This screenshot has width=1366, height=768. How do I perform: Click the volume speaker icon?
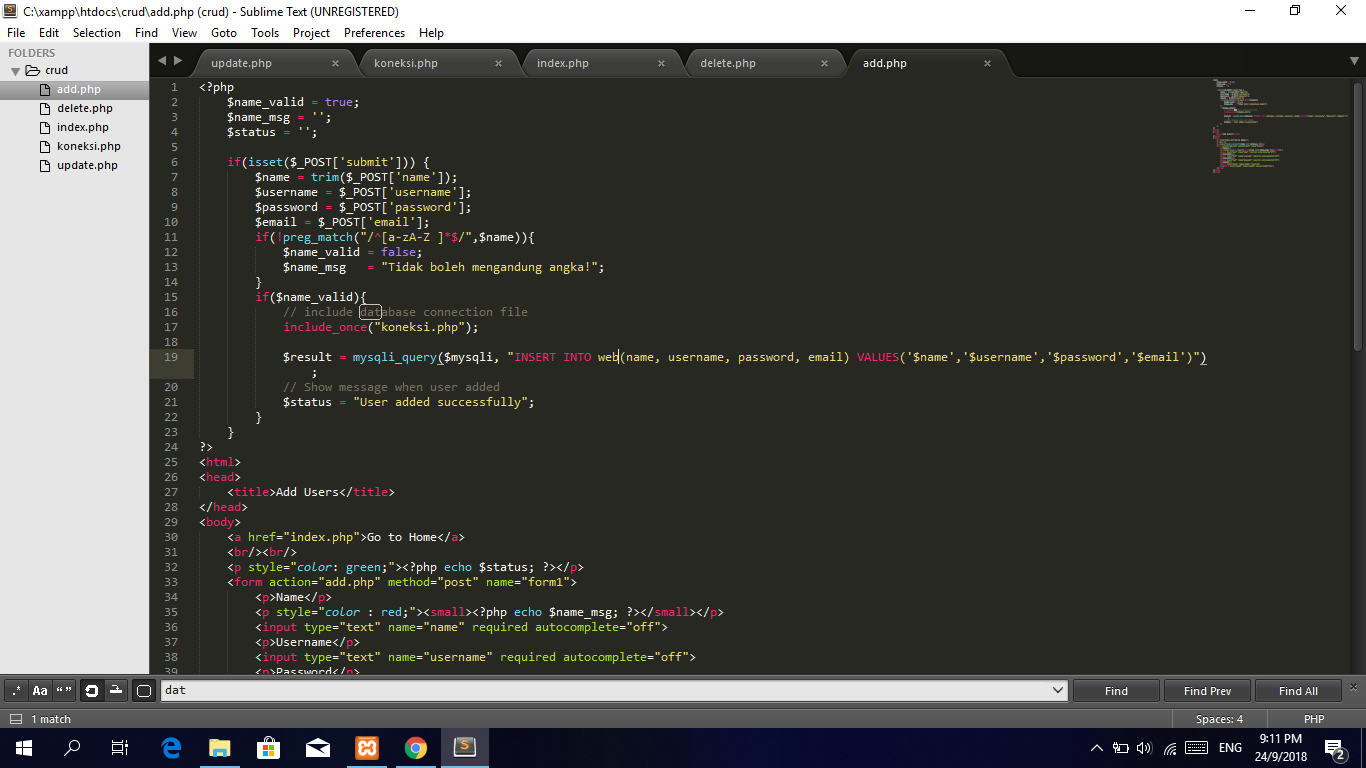coord(1145,748)
